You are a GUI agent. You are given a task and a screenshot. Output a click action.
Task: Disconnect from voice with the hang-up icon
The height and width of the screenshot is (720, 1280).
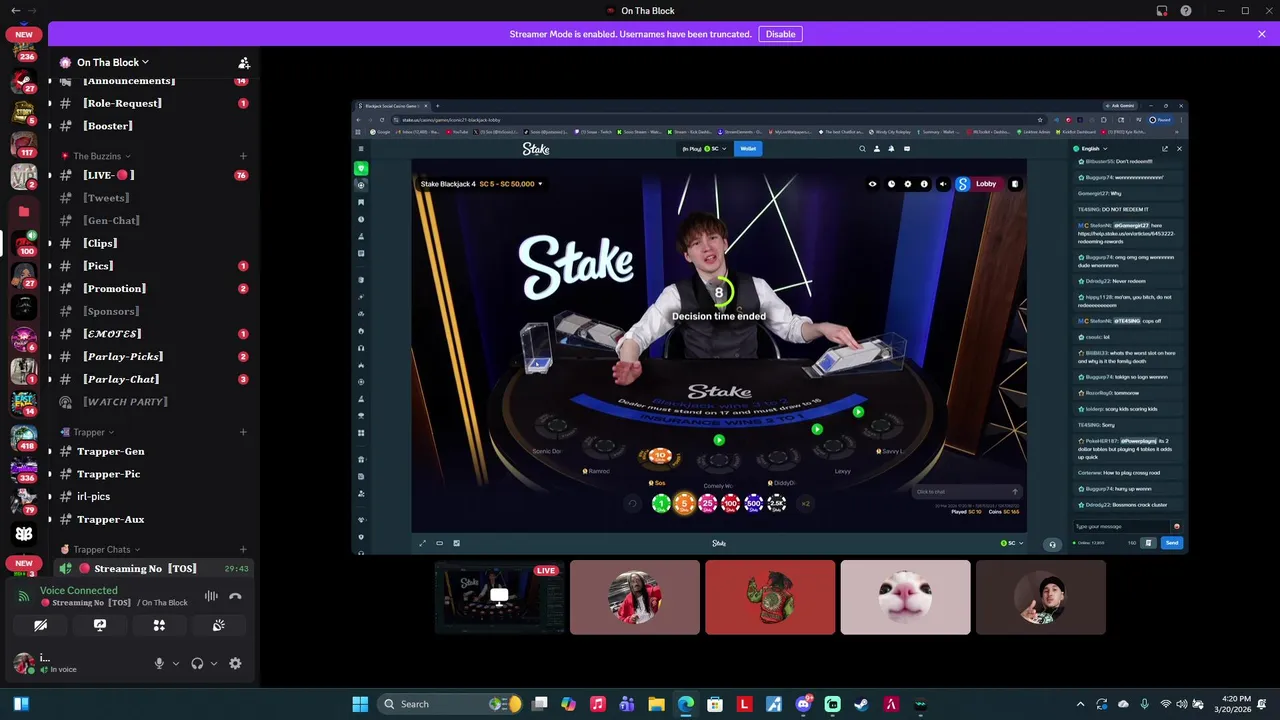pyautogui.click(x=235, y=596)
